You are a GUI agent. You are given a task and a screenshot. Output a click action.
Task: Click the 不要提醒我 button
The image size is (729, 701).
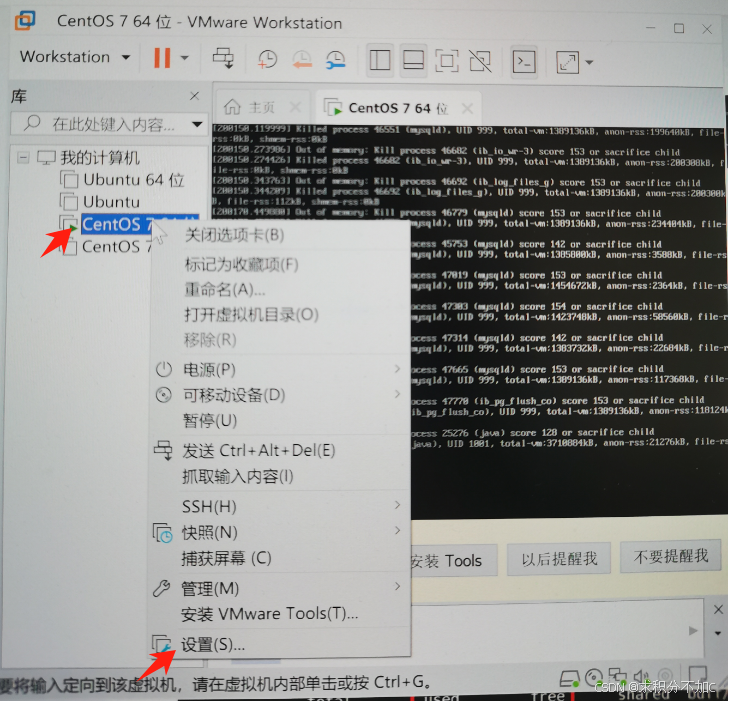pyautogui.click(x=670, y=556)
